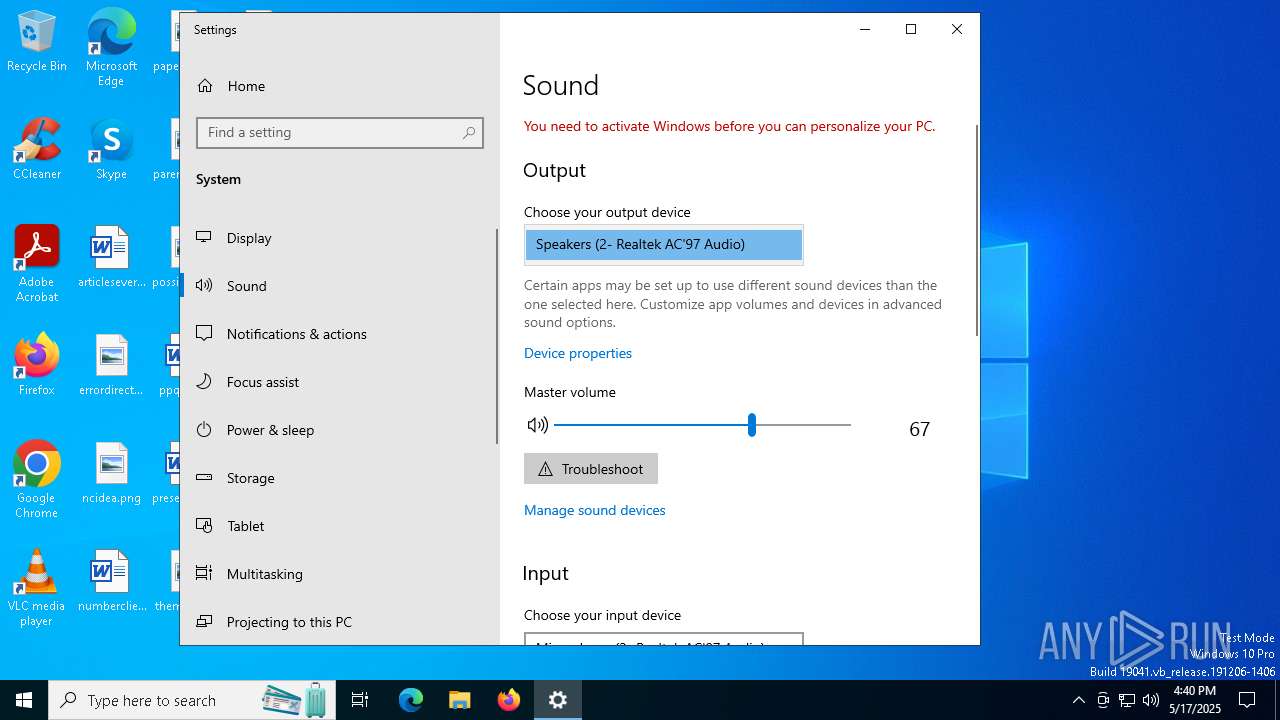Open Manage sound devices link
1280x720 pixels.
coord(595,510)
